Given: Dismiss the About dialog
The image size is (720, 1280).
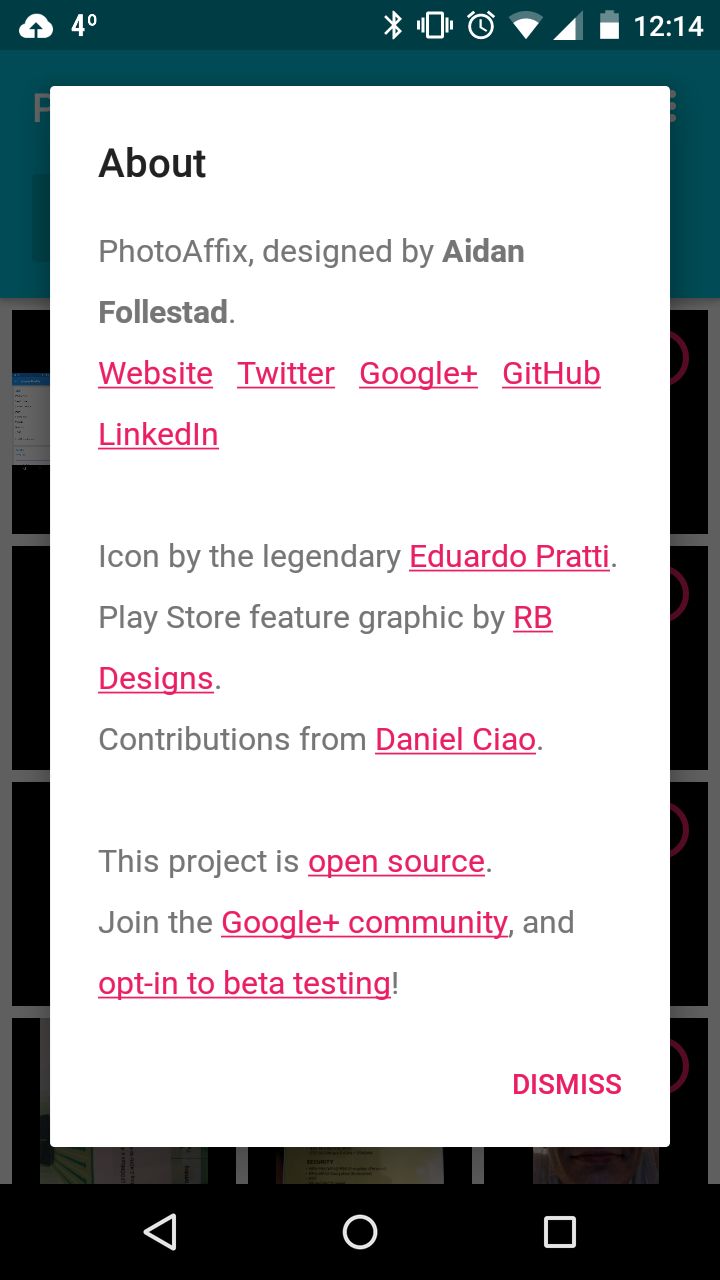Looking at the screenshot, I should (567, 1084).
